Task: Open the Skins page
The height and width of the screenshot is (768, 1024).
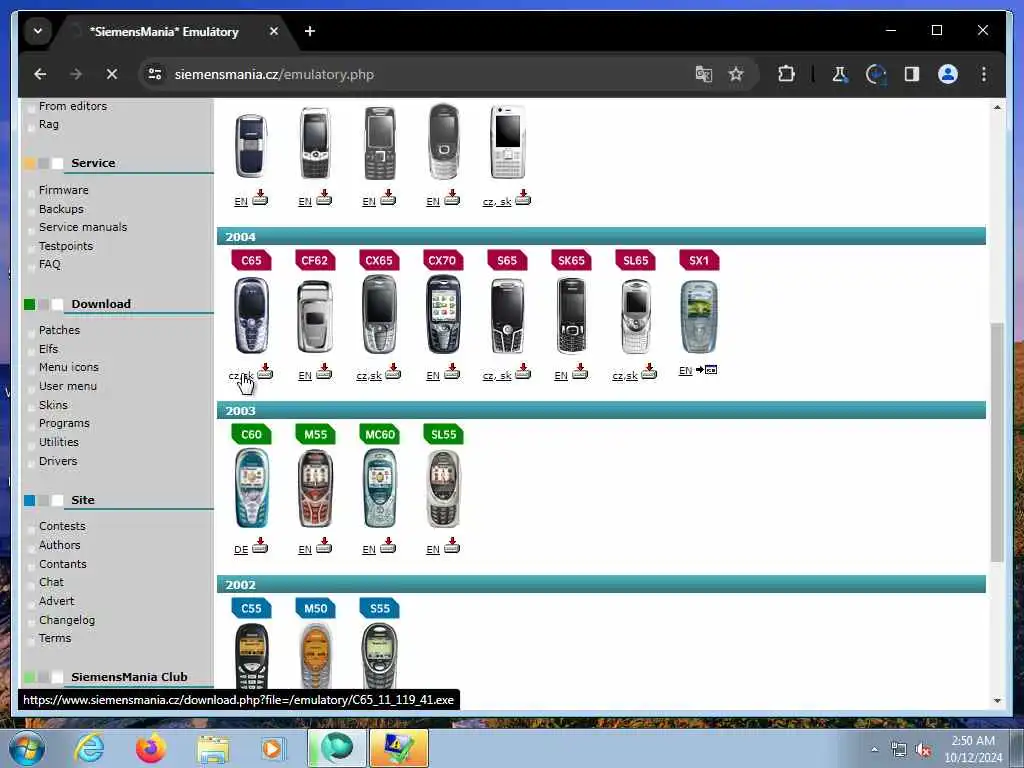Action: click(53, 405)
